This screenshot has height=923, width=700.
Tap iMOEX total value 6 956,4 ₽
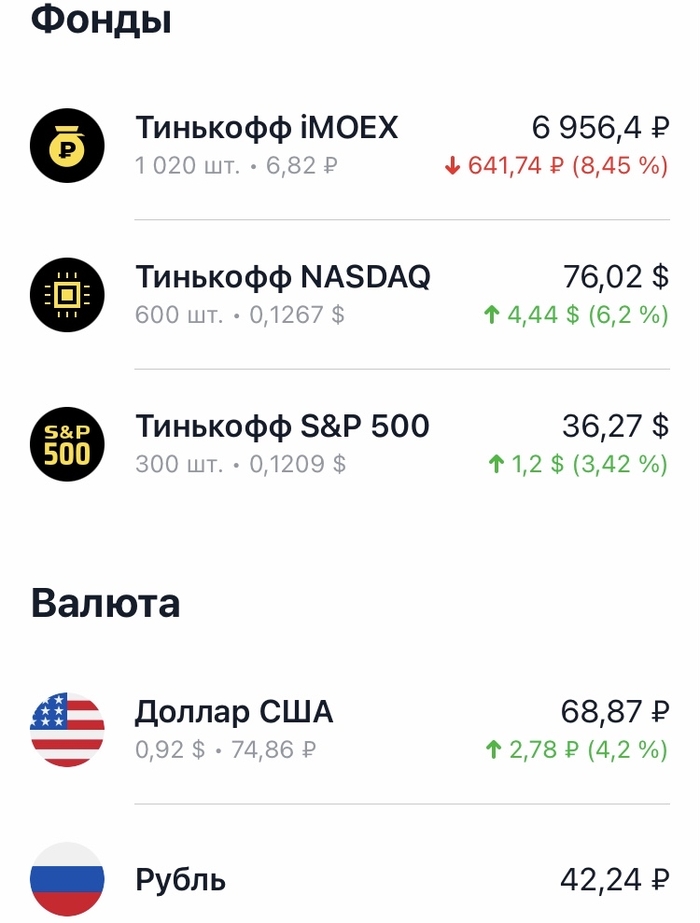pyautogui.click(x=600, y=128)
